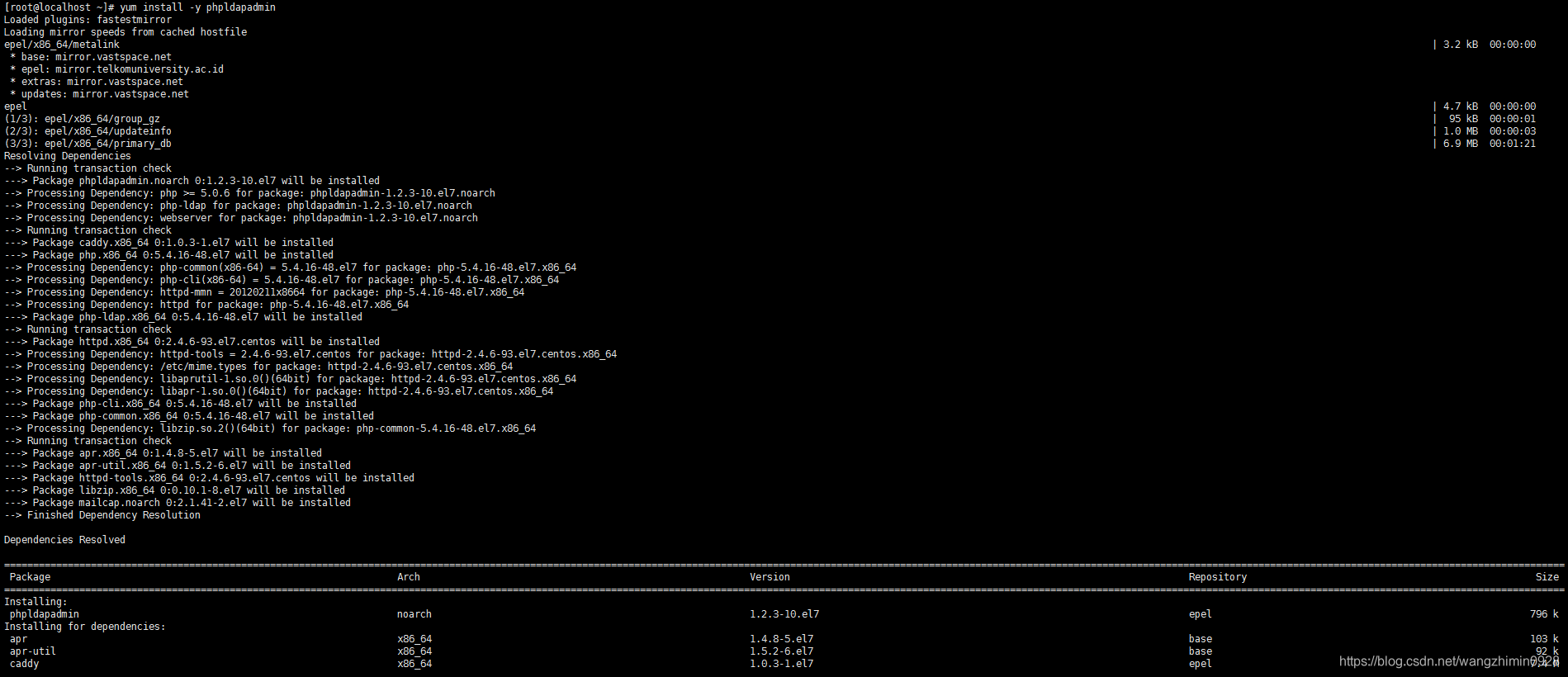Click 'apr' package row name
Image resolution: width=1568 pixels, height=677 pixels.
[x=19, y=639]
